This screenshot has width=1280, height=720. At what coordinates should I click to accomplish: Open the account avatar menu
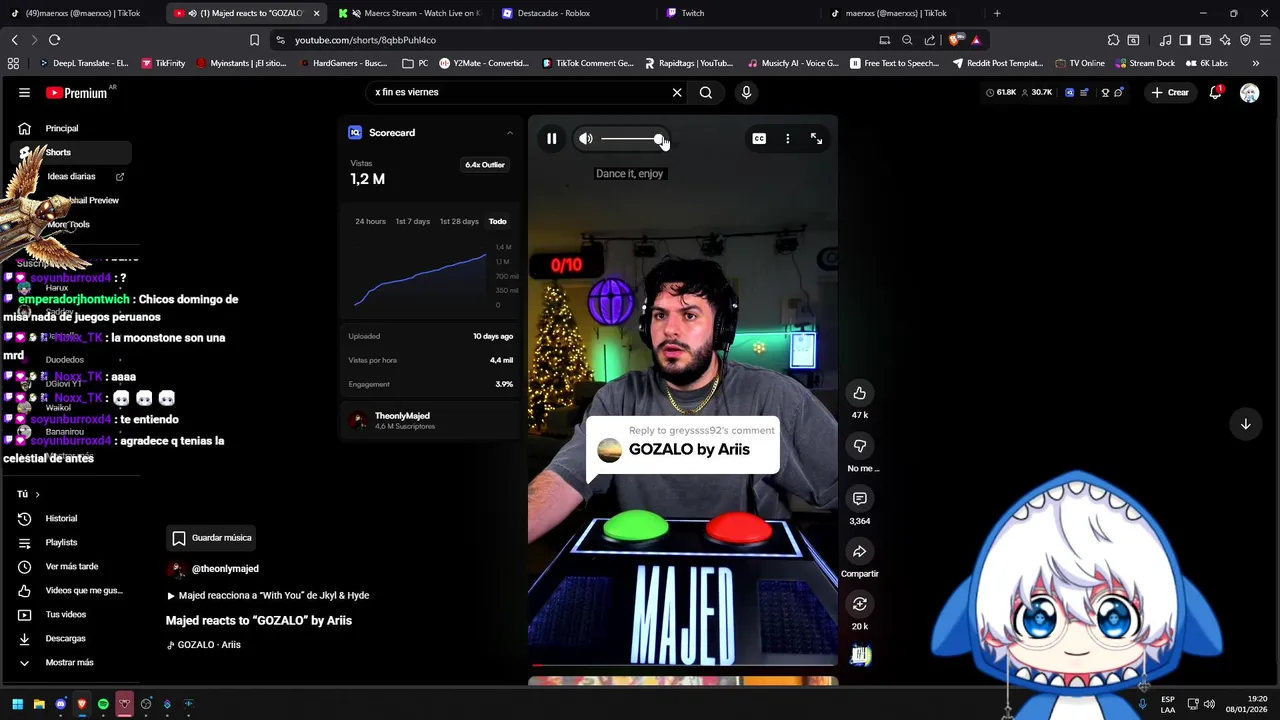pos(1249,92)
